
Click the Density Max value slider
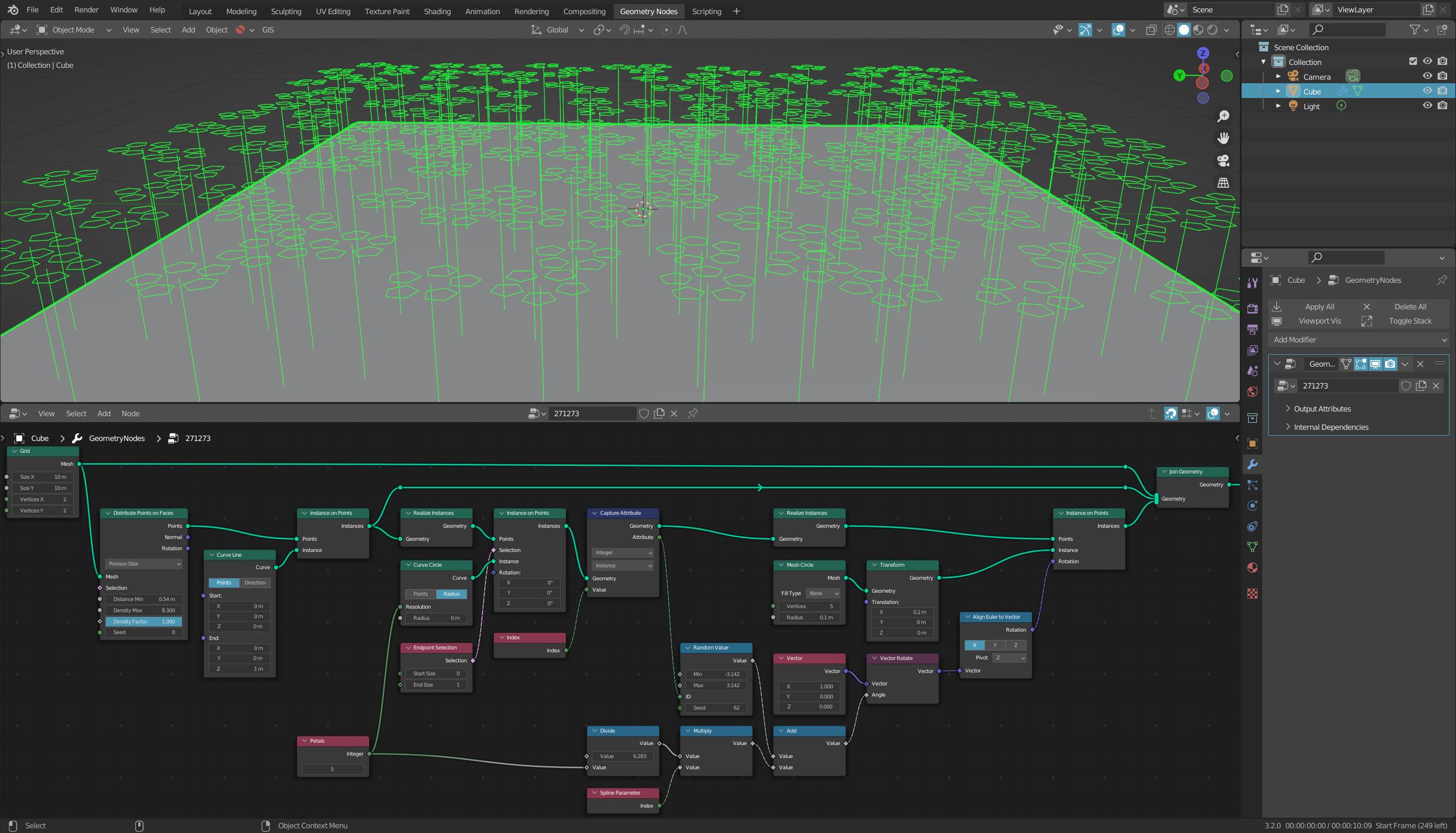144,610
